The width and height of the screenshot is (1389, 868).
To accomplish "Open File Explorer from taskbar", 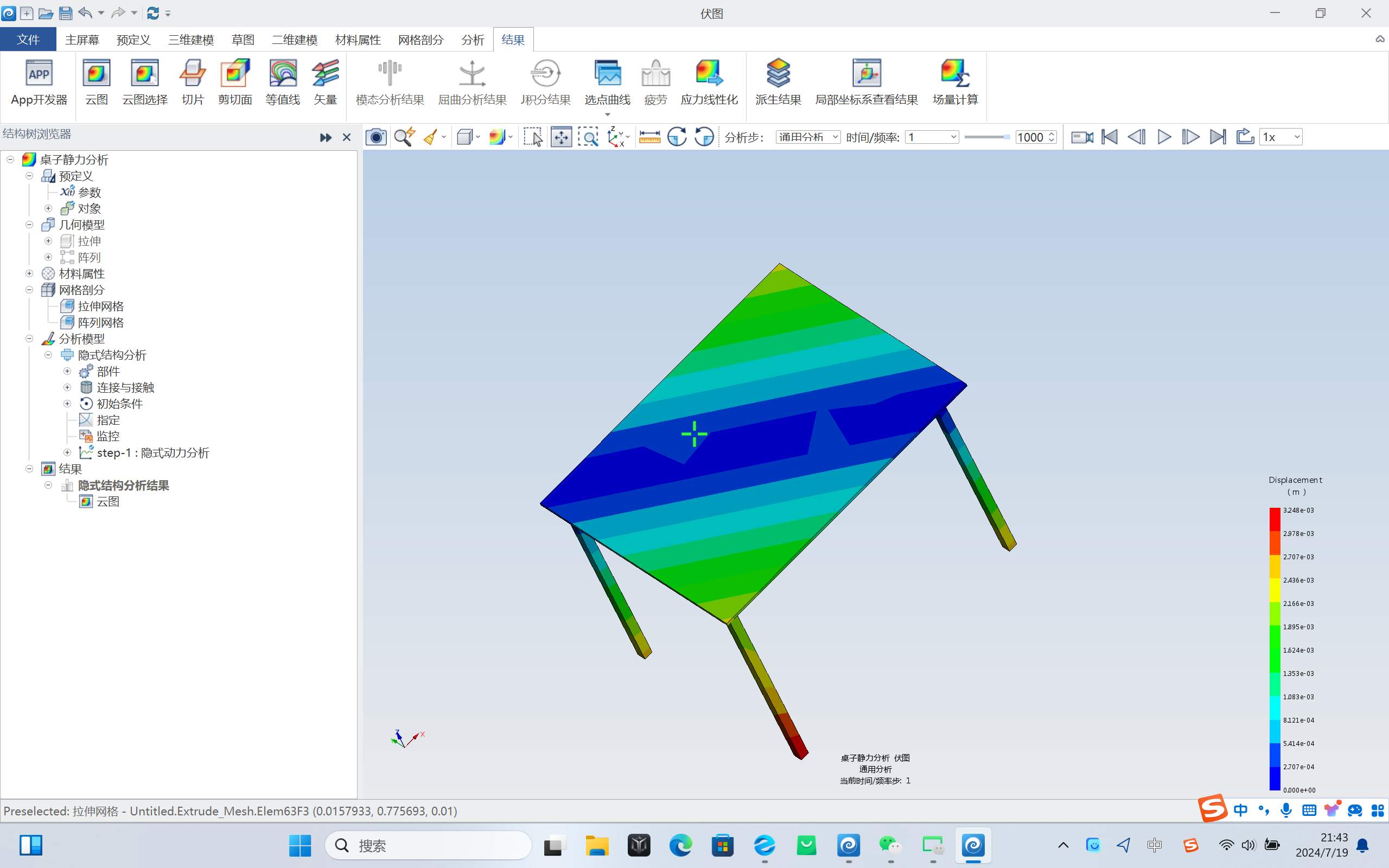I will coord(597,845).
